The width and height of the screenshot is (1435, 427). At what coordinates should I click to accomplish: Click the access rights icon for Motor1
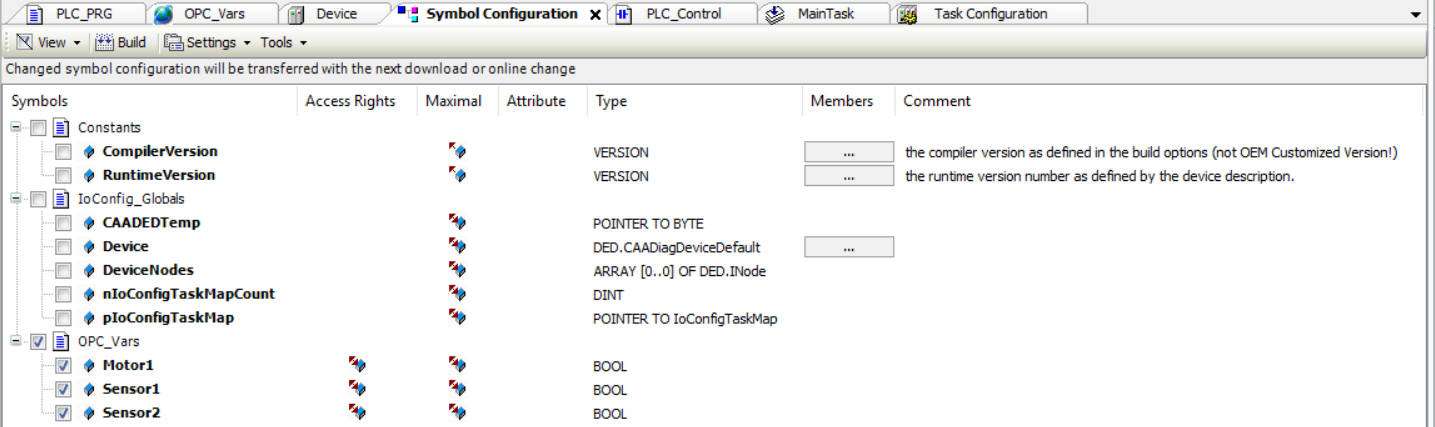356,366
